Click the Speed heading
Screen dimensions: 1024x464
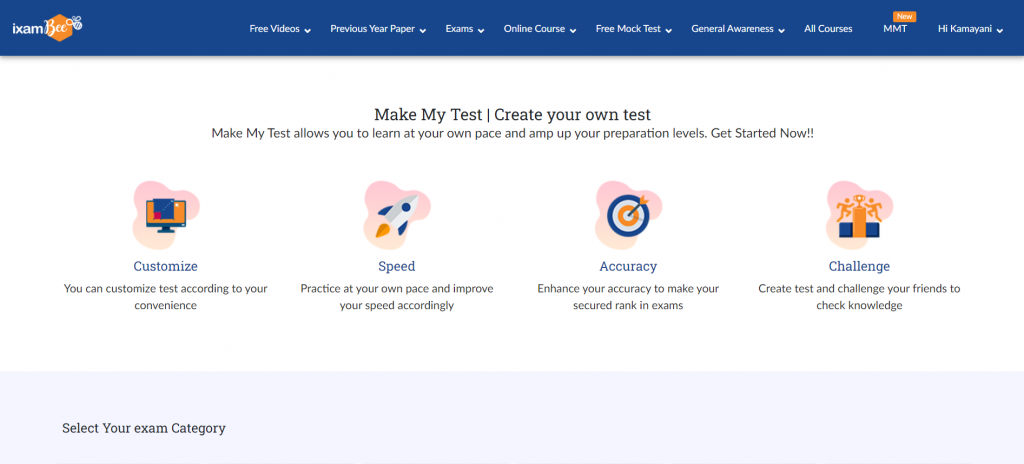[396, 267]
